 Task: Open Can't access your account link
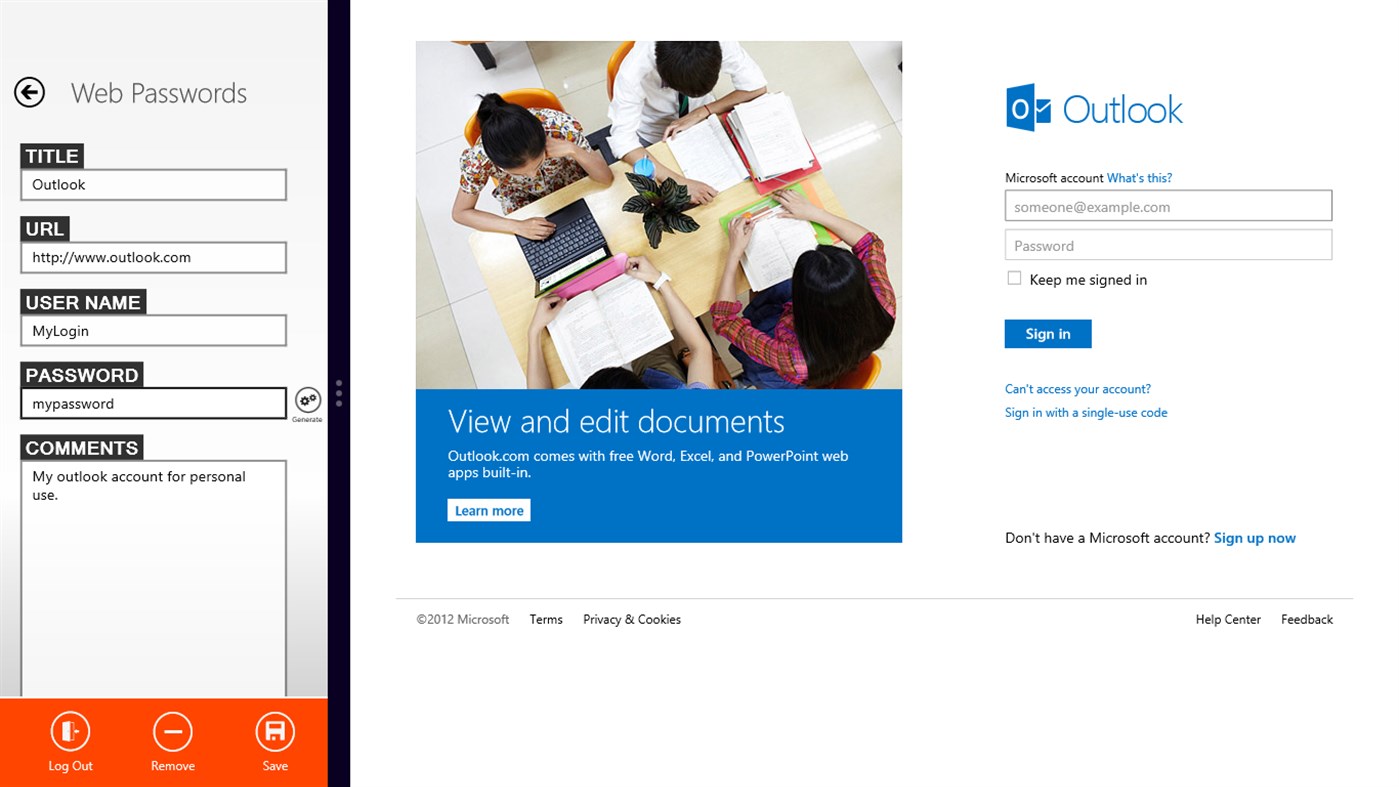(1077, 389)
